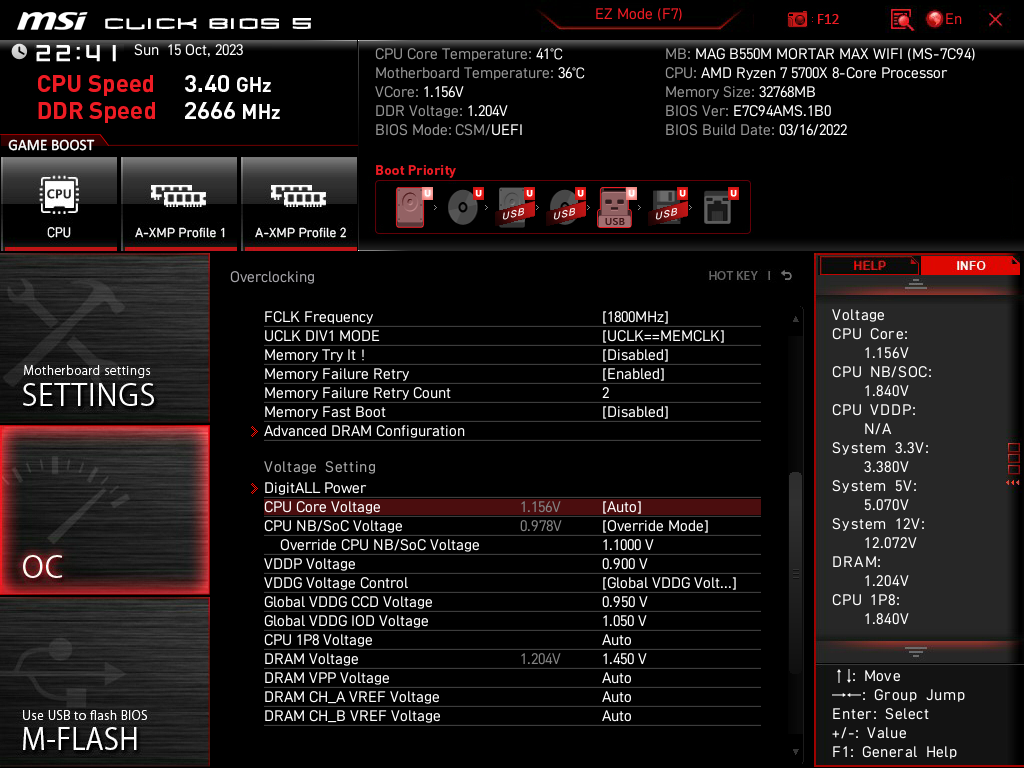Open the OC overclocking section
Image resolution: width=1024 pixels, height=768 pixels.
click(x=104, y=511)
